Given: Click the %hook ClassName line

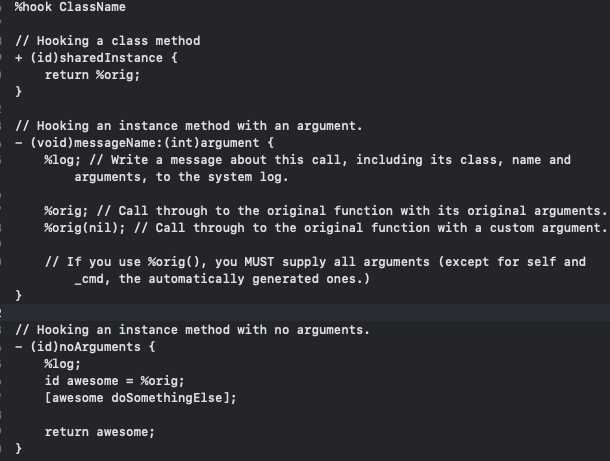Looking at the screenshot, I should 70,7.
